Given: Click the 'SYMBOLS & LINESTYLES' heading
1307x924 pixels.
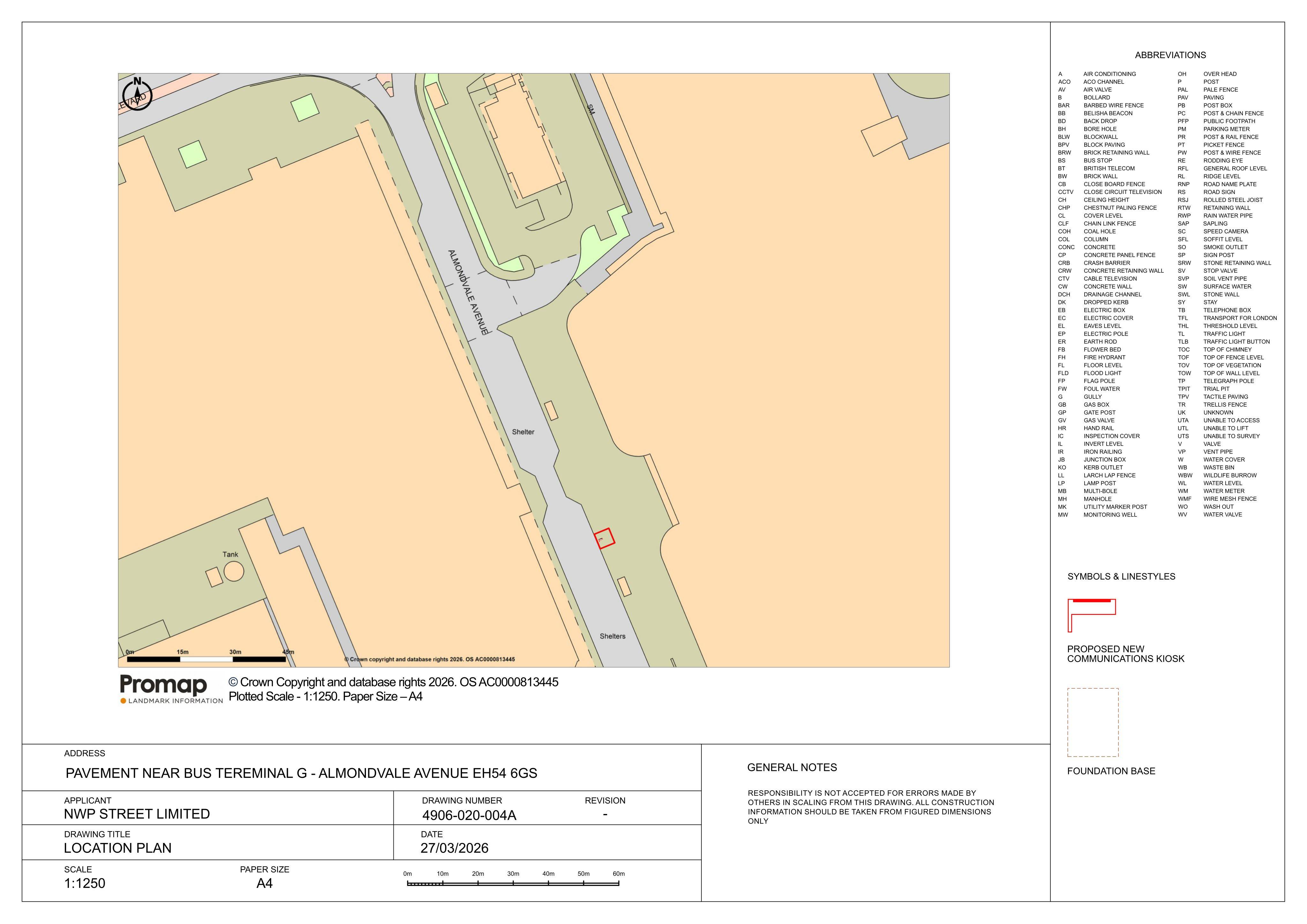Looking at the screenshot, I should pyautogui.click(x=1121, y=576).
